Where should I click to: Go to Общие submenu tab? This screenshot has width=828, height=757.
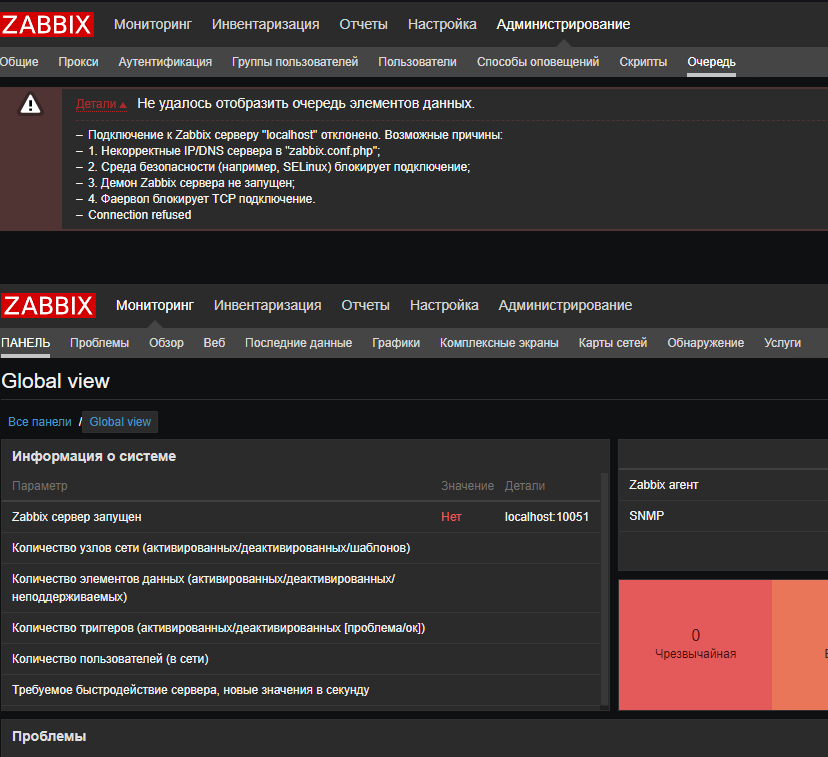tap(19, 62)
